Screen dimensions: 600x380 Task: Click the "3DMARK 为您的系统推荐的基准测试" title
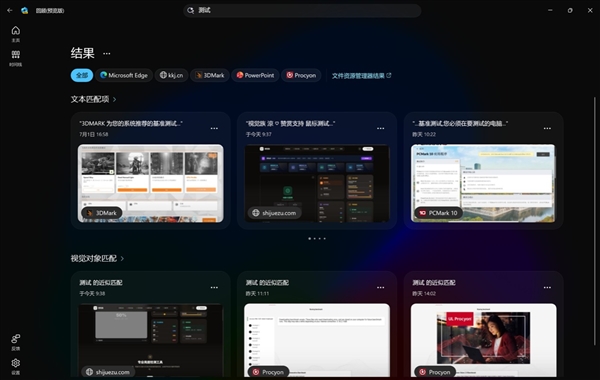[131, 124]
